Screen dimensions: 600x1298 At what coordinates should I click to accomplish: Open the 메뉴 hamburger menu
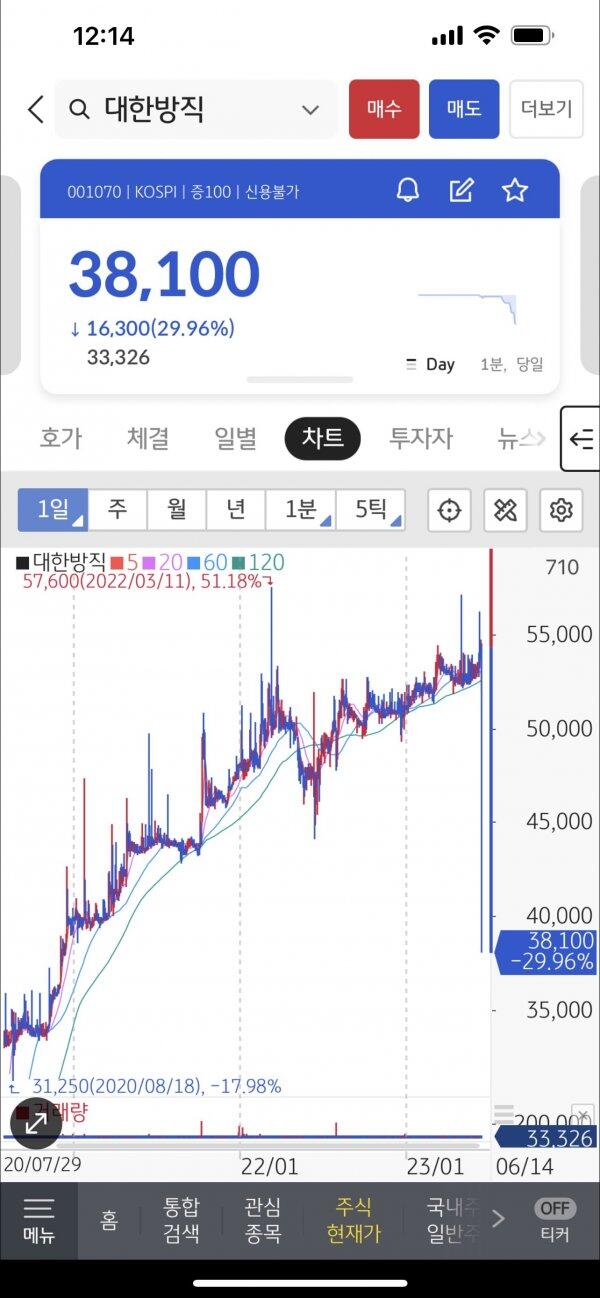(x=39, y=1221)
